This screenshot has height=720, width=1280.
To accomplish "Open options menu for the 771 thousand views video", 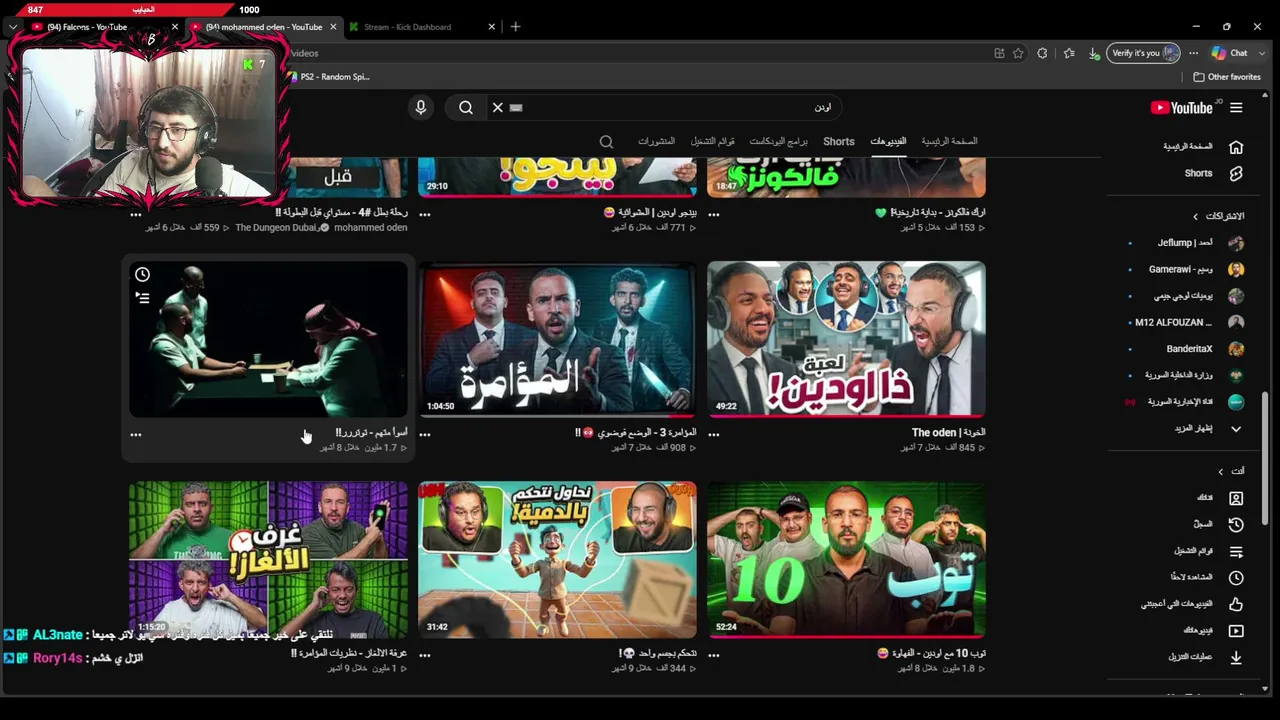I will point(425,214).
